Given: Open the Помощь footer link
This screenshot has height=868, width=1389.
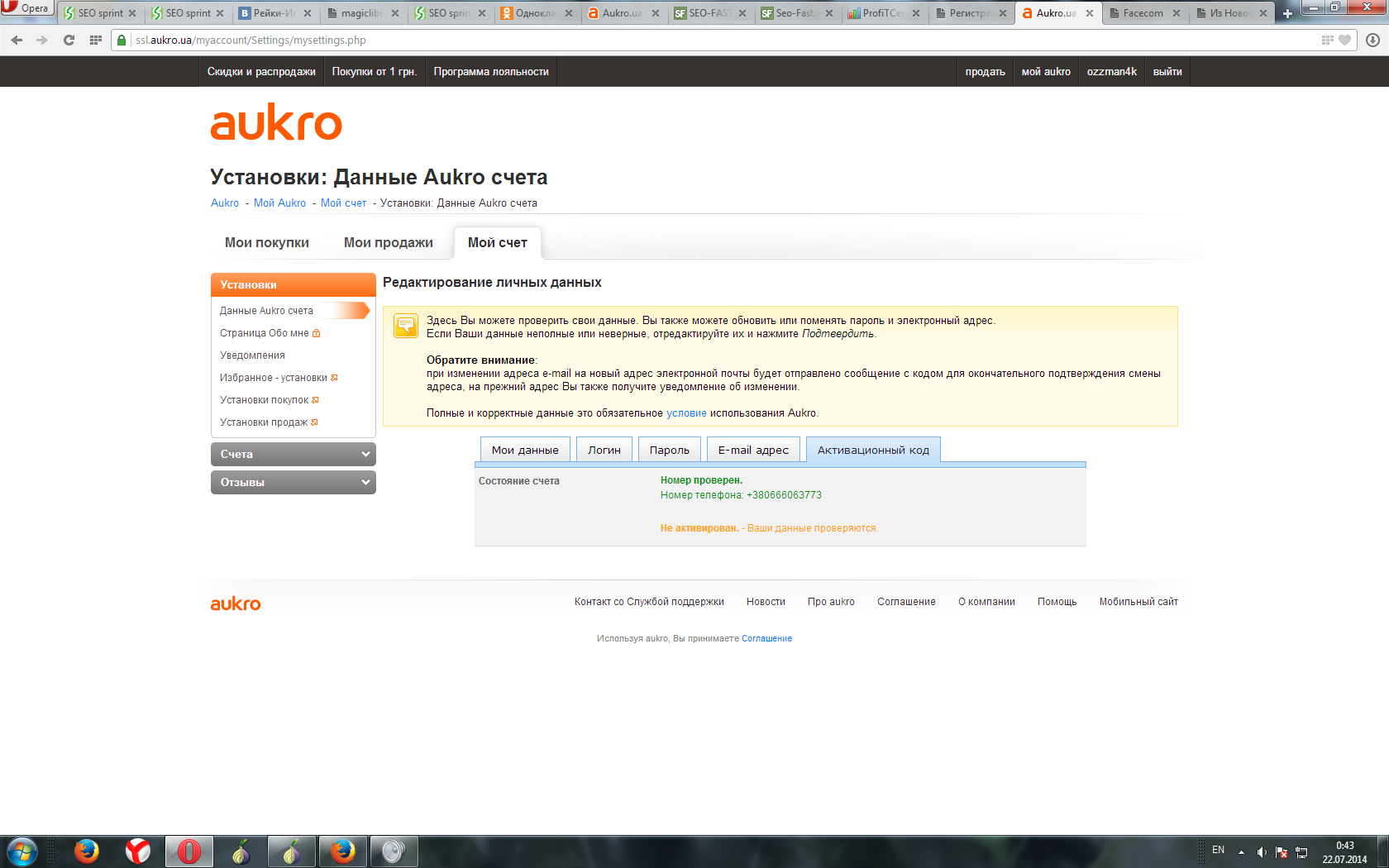Looking at the screenshot, I should click(x=1057, y=602).
